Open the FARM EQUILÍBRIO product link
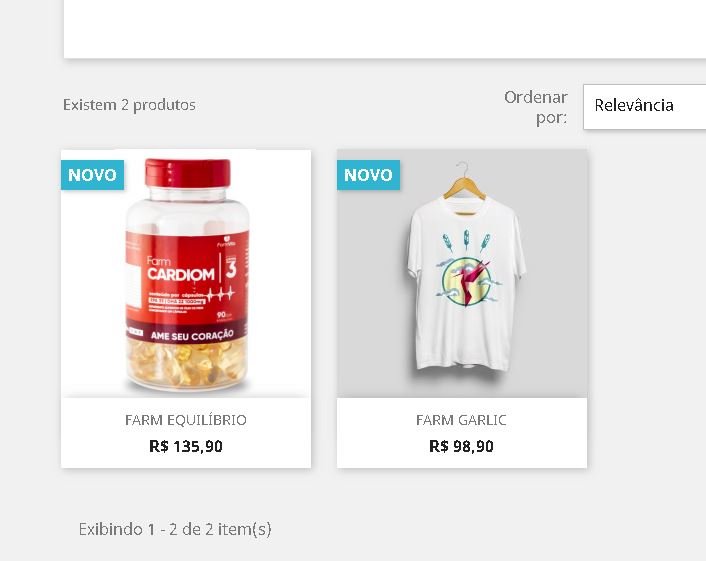706x561 pixels. (x=186, y=420)
